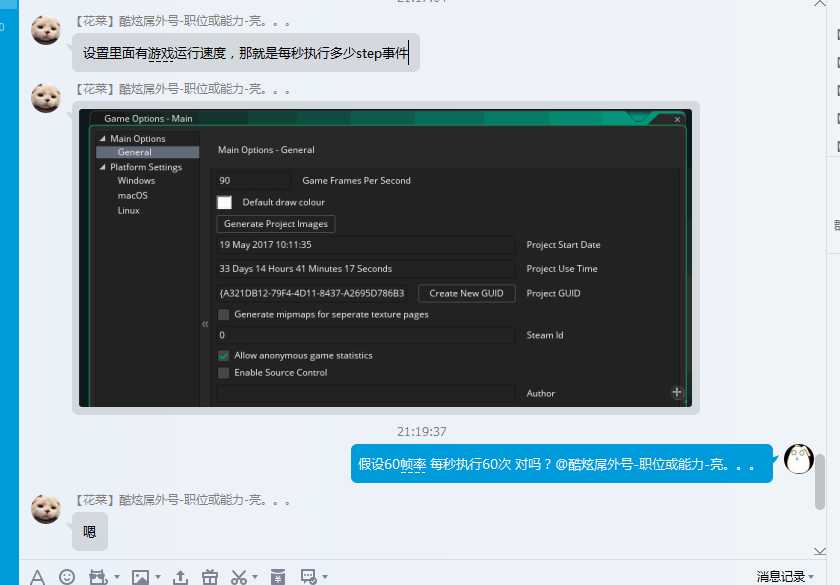Open the emoji smiley picker
This screenshot has height=585, width=840.
(x=67, y=576)
